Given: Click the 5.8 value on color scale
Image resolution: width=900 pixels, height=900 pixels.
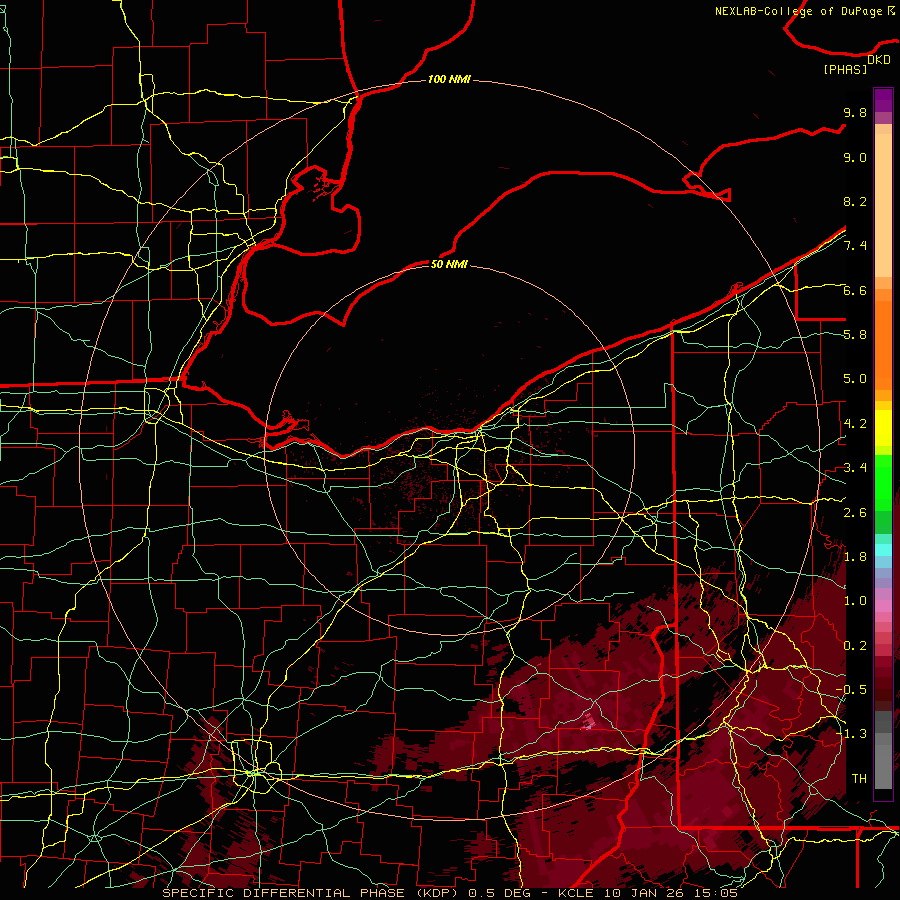Looking at the screenshot, I should click(855, 335).
